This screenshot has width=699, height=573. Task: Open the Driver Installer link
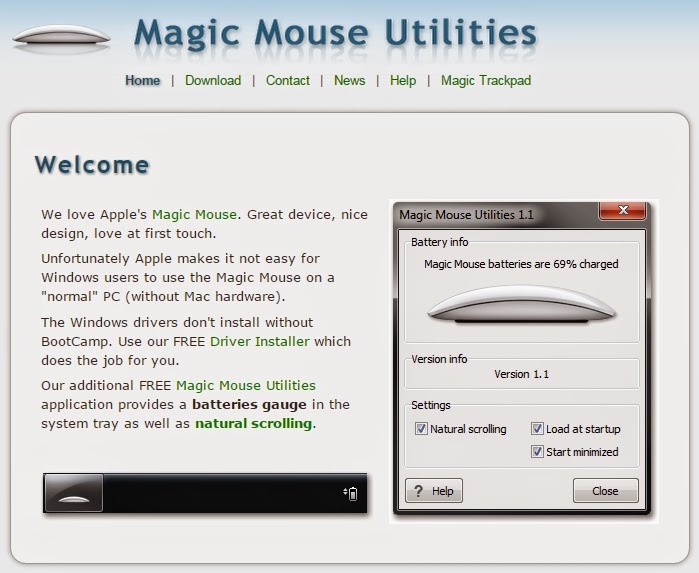pyautogui.click(x=260, y=342)
